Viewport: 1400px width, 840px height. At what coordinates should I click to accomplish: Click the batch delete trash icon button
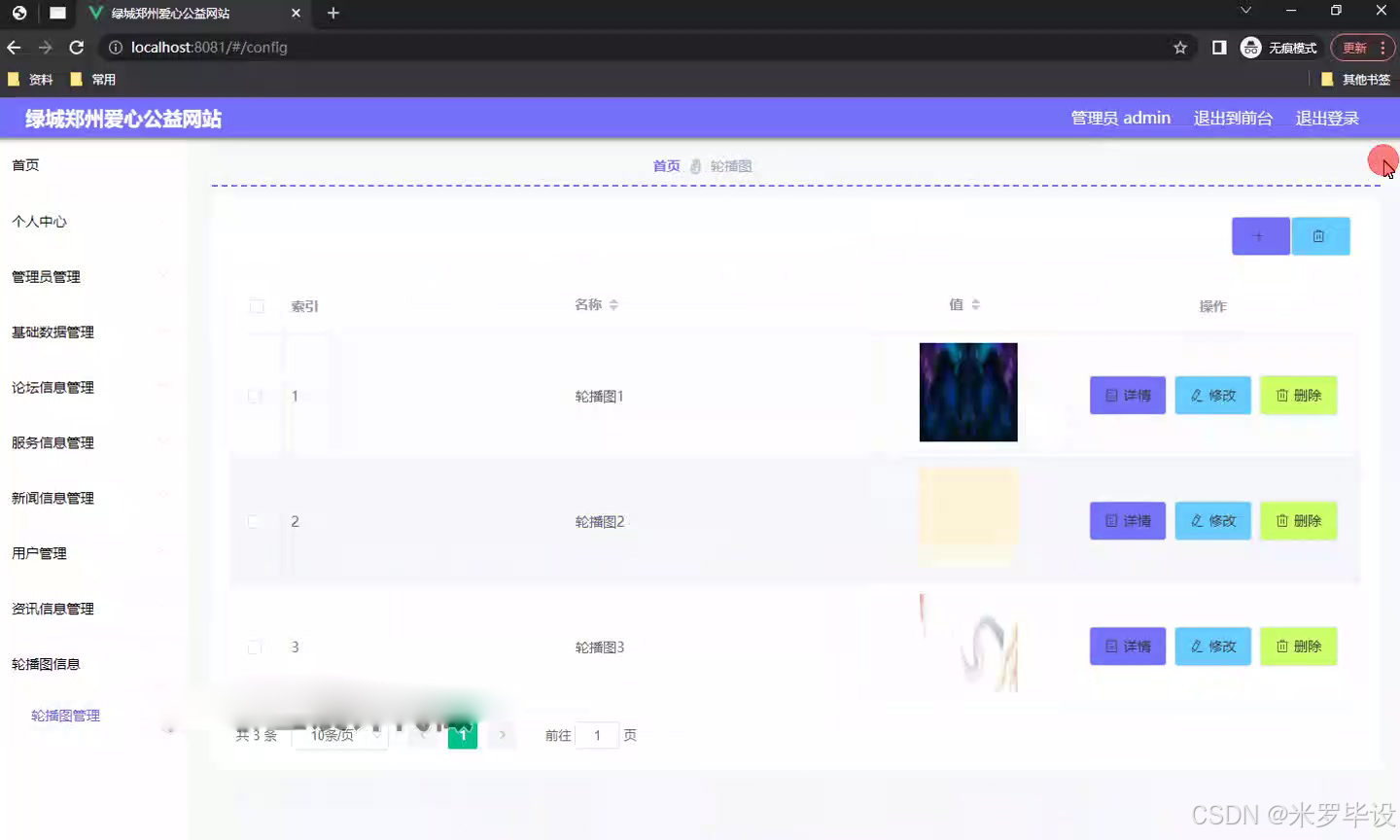coord(1320,235)
